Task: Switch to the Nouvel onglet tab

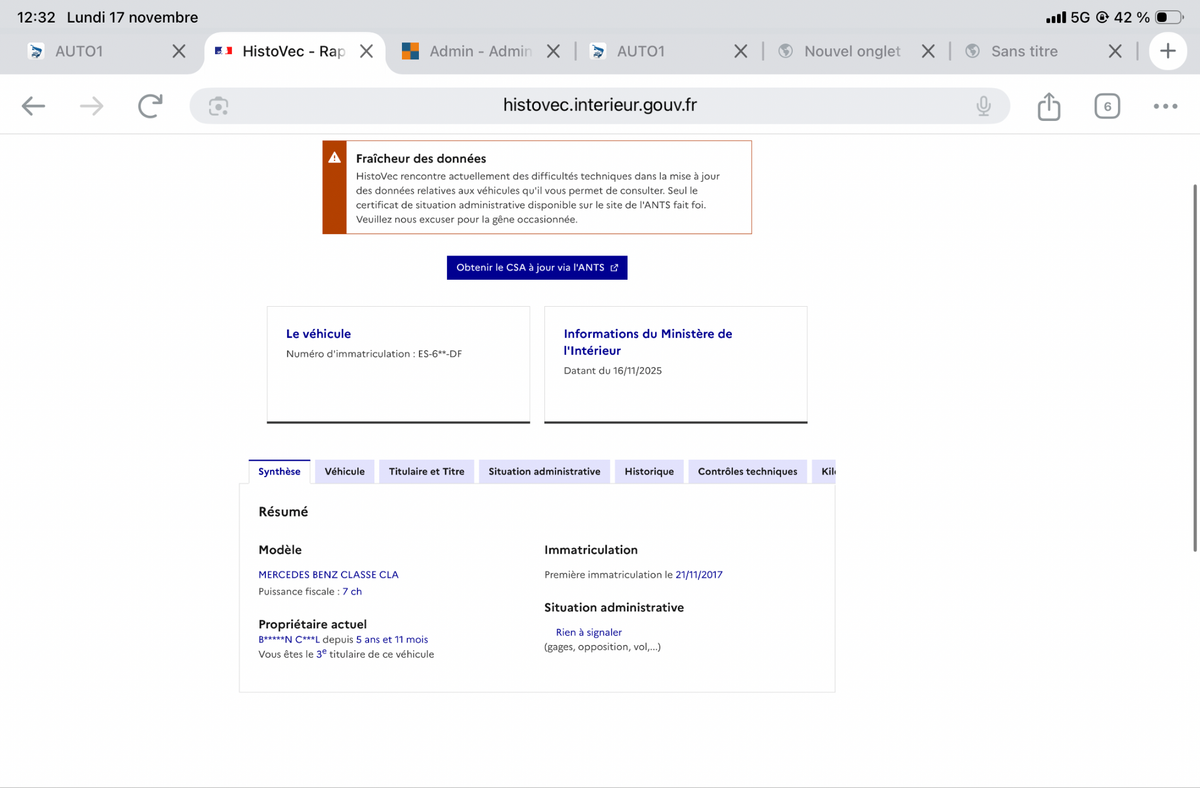Action: [852, 51]
